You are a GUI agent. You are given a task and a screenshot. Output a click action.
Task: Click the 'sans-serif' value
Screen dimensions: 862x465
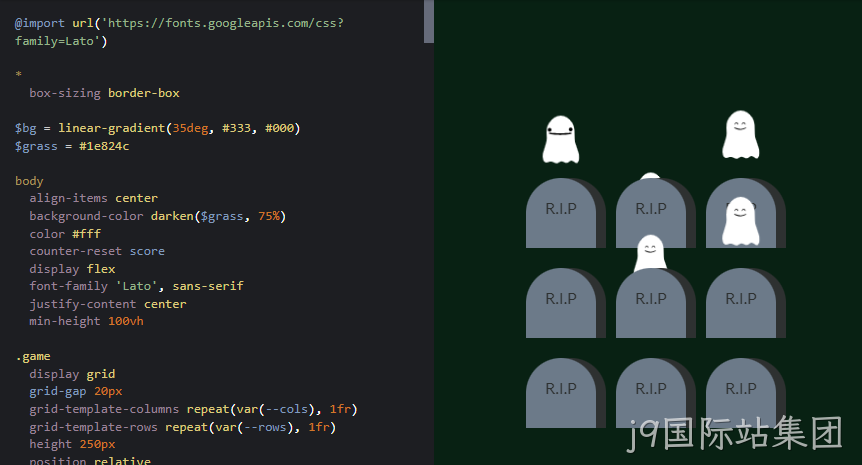(208, 286)
